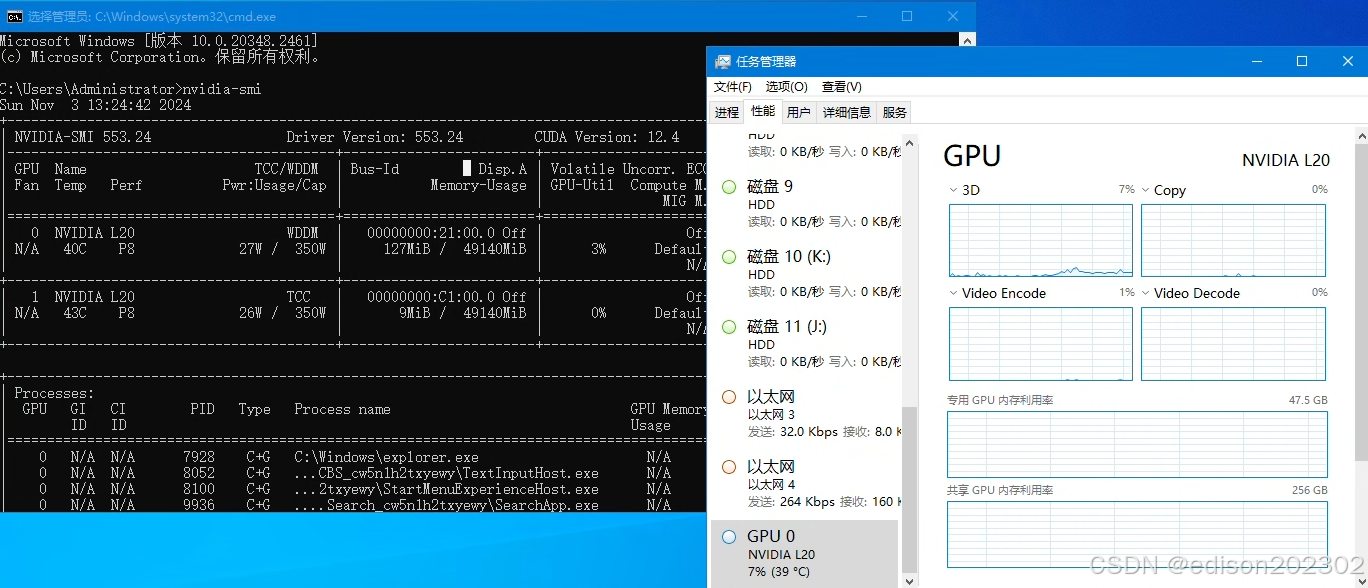Click C:\Windows\explorer.exe process name
The height and width of the screenshot is (588, 1368).
pyautogui.click(x=387, y=457)
